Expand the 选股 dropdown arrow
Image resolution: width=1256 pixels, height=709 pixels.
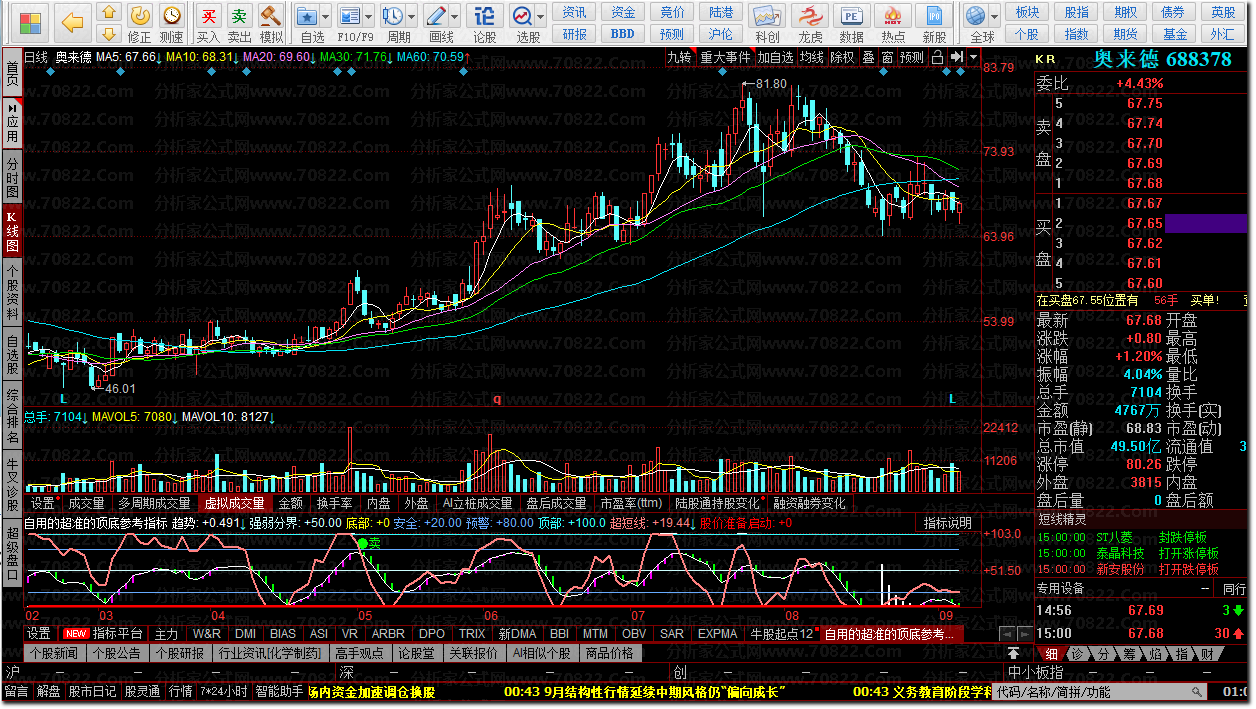click(x=541, y=16)
